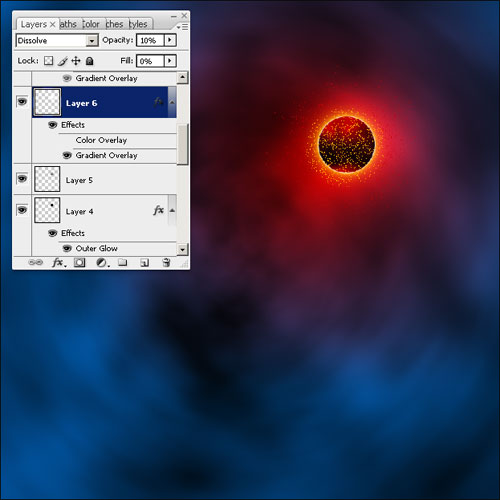Lock transparent pixels
The width and height of the screenshot is (500, 500).
pyautogui.click(x=49, y=61)
